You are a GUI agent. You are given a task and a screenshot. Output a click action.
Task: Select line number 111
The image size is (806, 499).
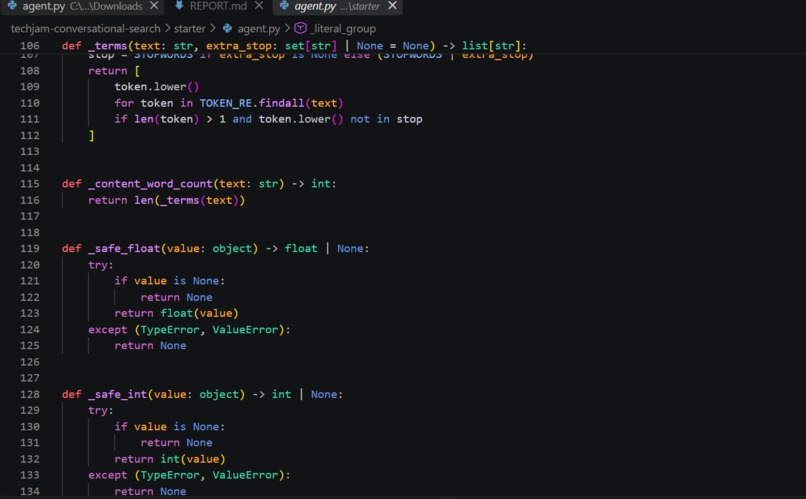(x=30, y=119)
